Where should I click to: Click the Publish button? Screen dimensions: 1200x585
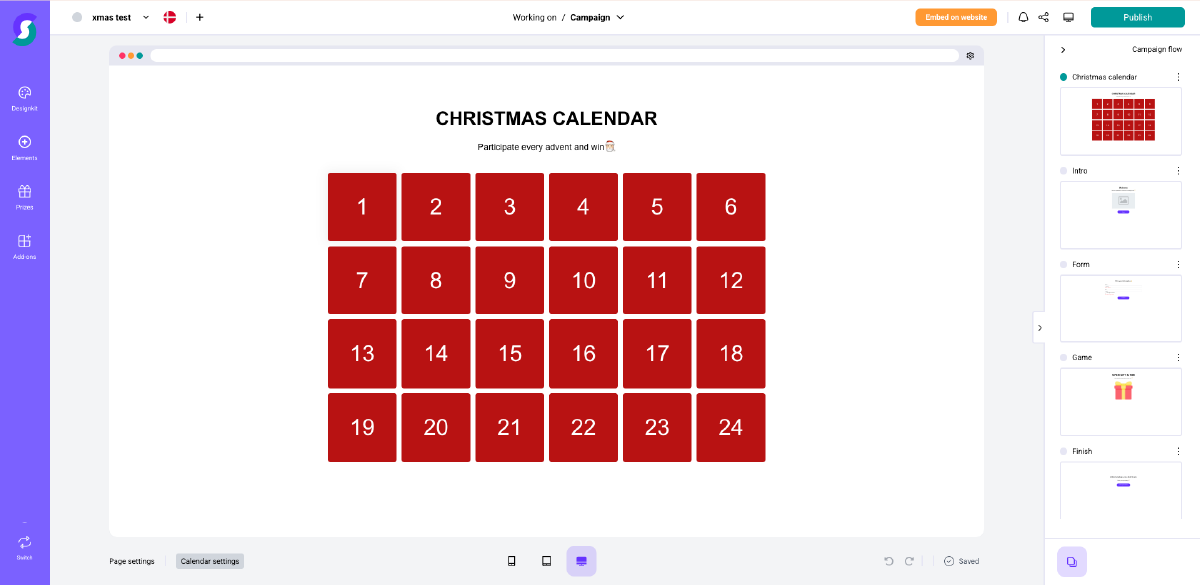tap(1137, 17)
